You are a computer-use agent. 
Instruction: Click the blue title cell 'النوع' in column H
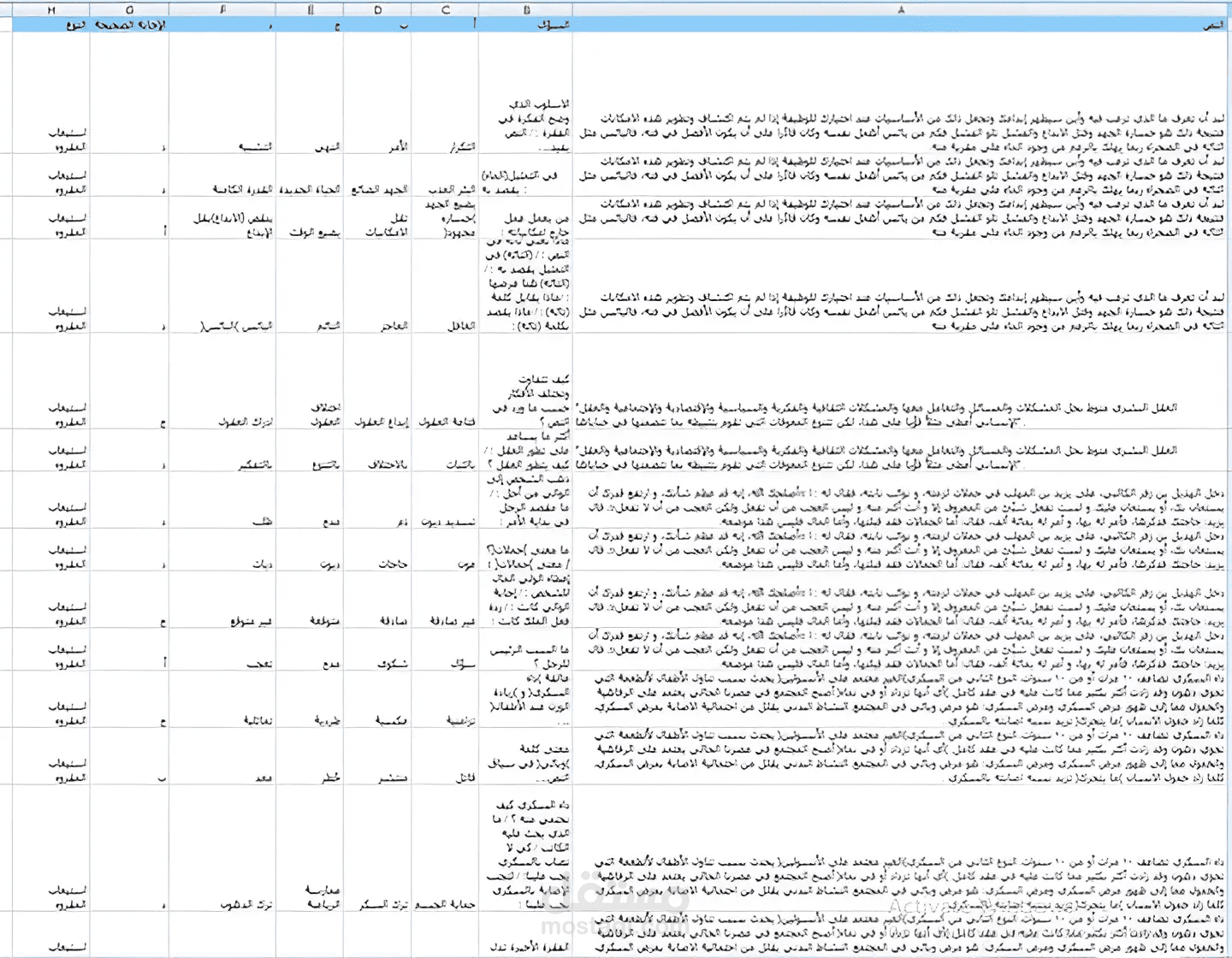coord(51,26)
